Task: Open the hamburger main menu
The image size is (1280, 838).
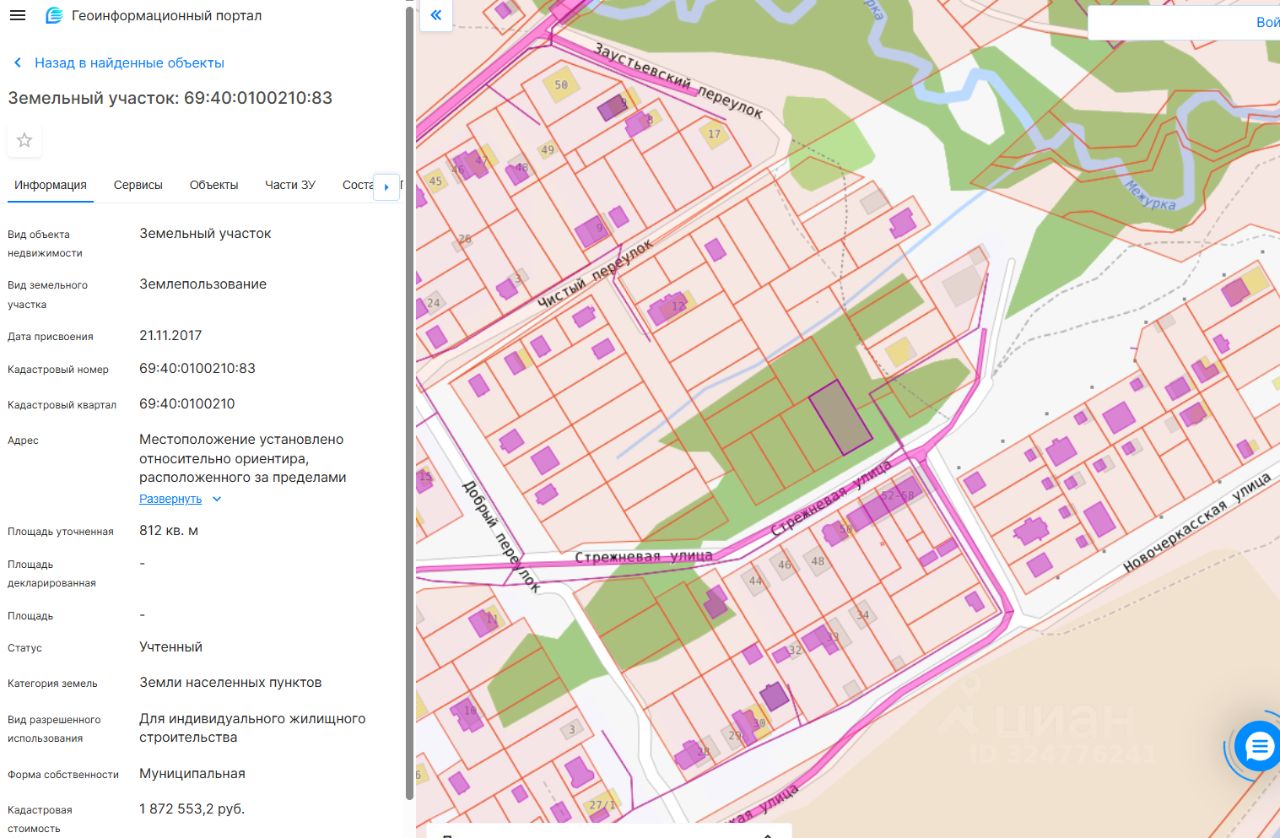Action: pyautogui.click(x=18, y=15)
